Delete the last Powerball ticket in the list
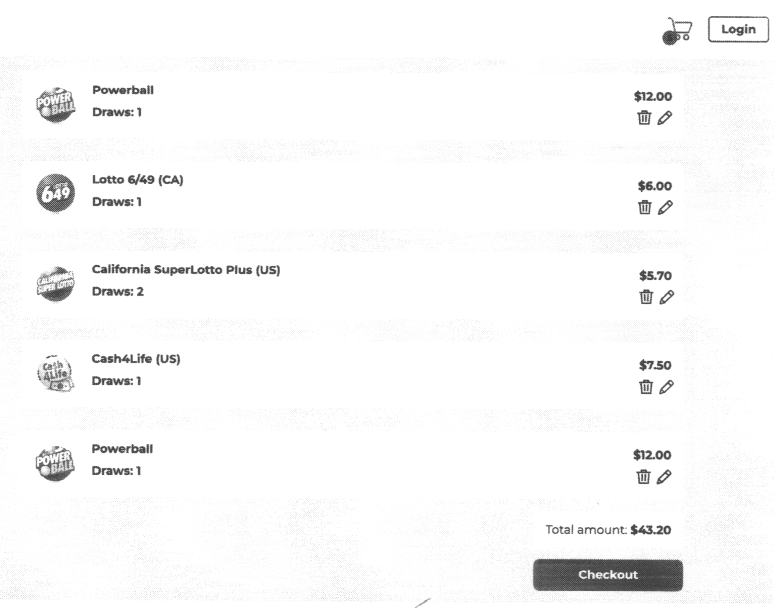The image size is (784, 610). [x=644, y=476]
